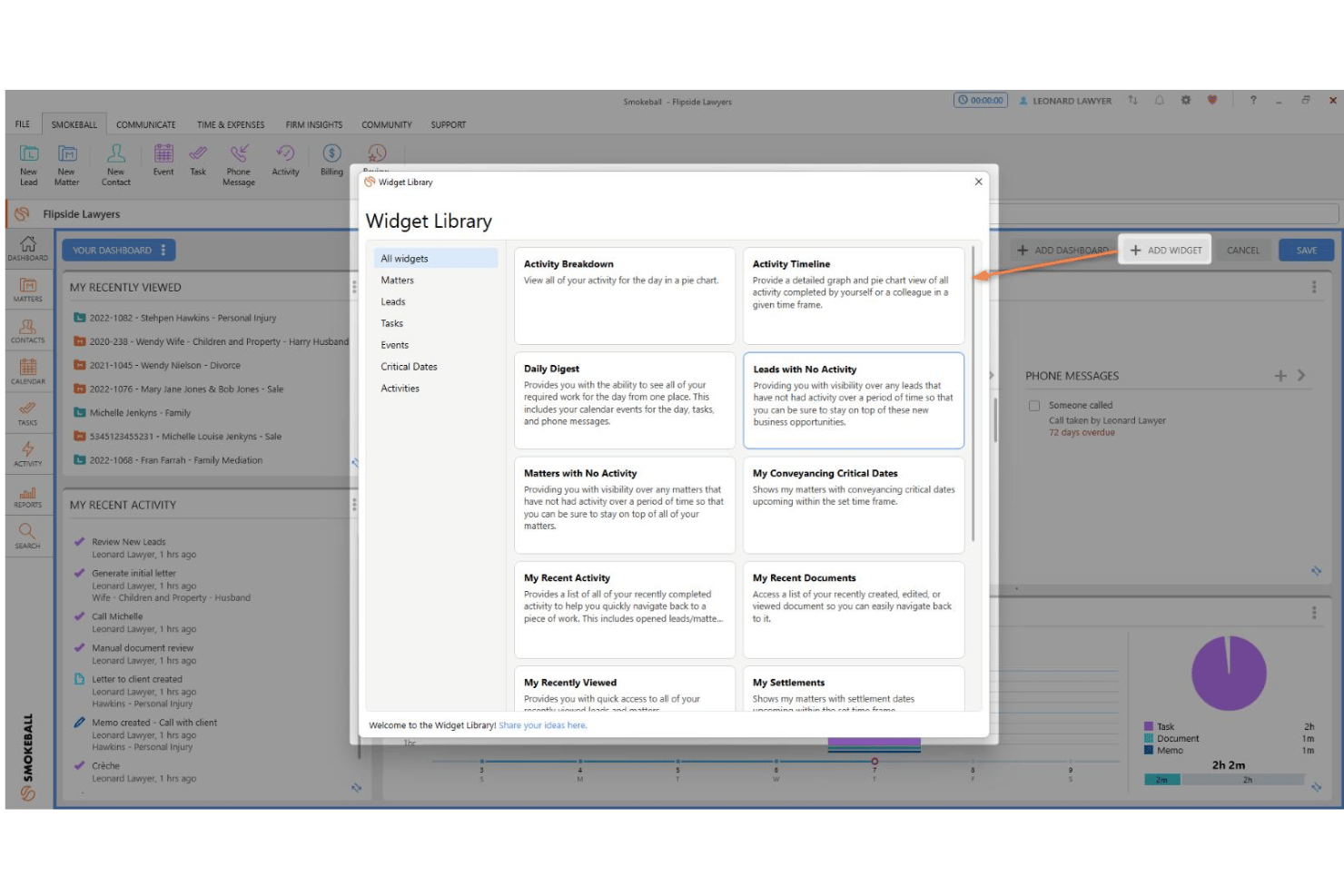Open the Firm Insights tab
The height and width of the screenshot is (896, 1344).
(314, 124)
